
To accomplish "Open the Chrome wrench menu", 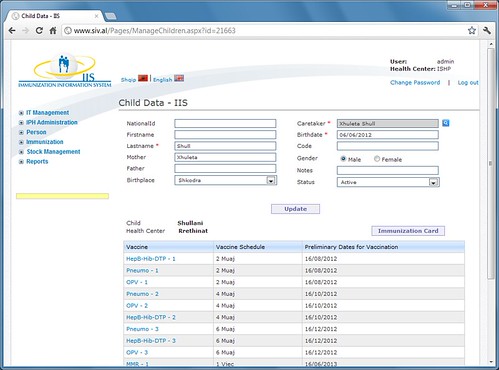I will tap(487, 31).
